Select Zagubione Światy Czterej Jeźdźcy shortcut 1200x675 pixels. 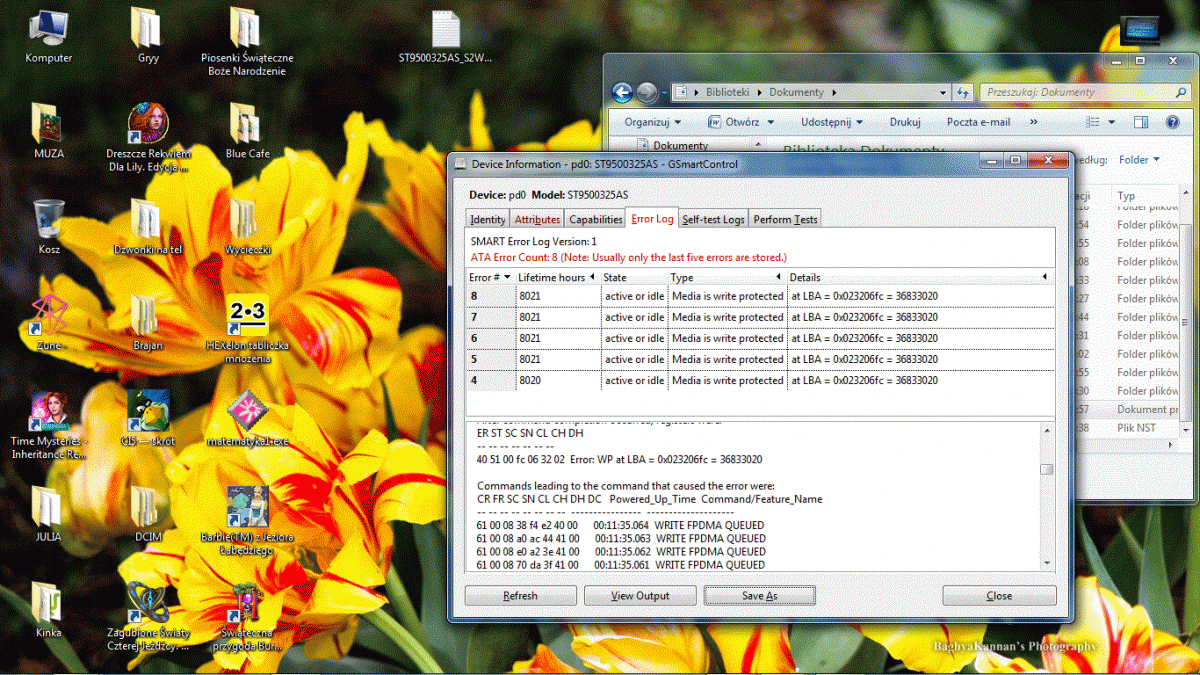coord(148,617)
